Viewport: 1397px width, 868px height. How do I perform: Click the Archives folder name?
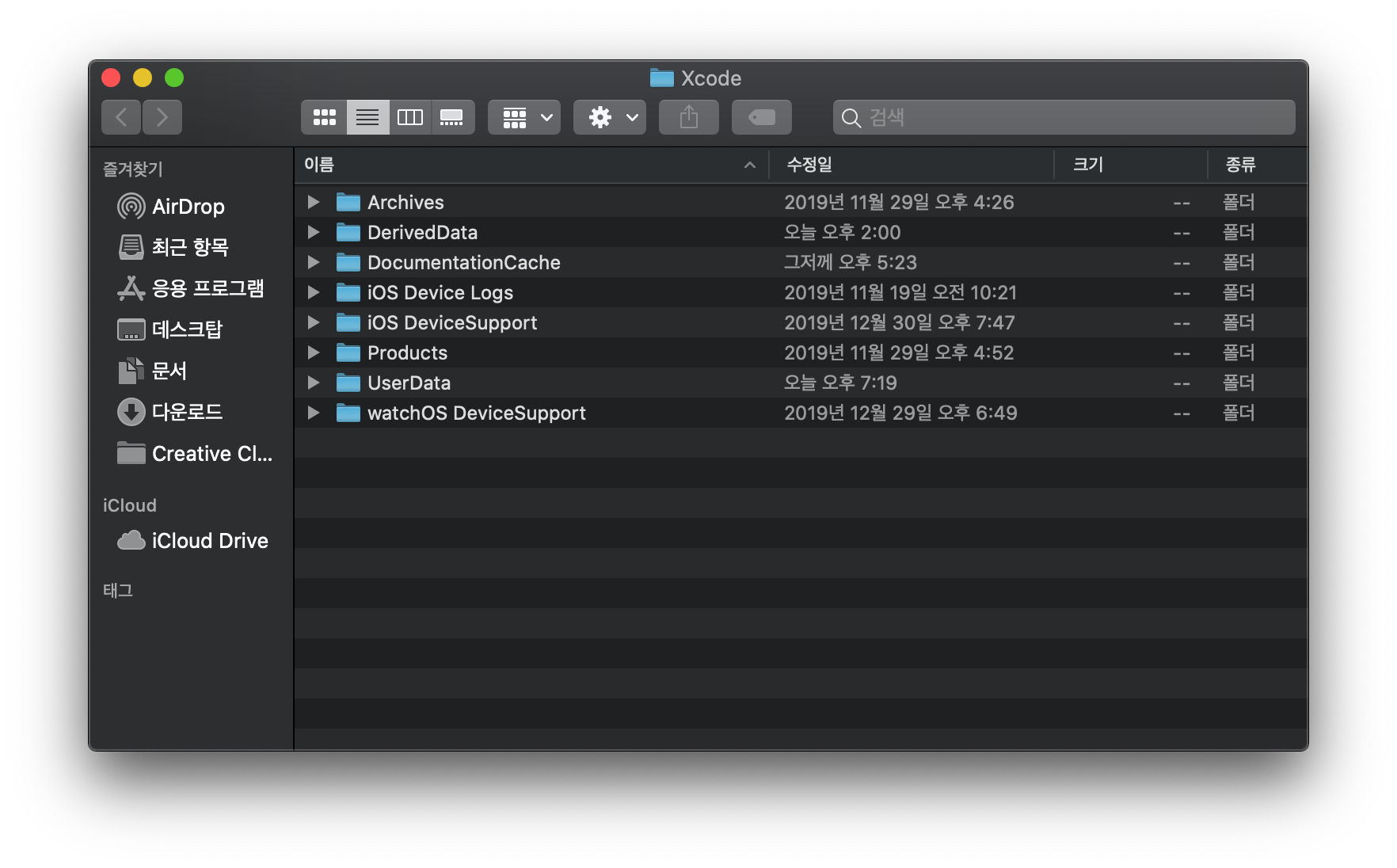pyautogui.click(x=405, y=202)
